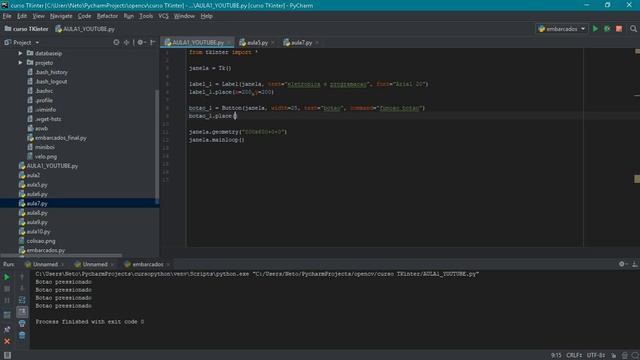Click stop icon in Run panel sidebar
640x360 pixels.
point(7,289)
